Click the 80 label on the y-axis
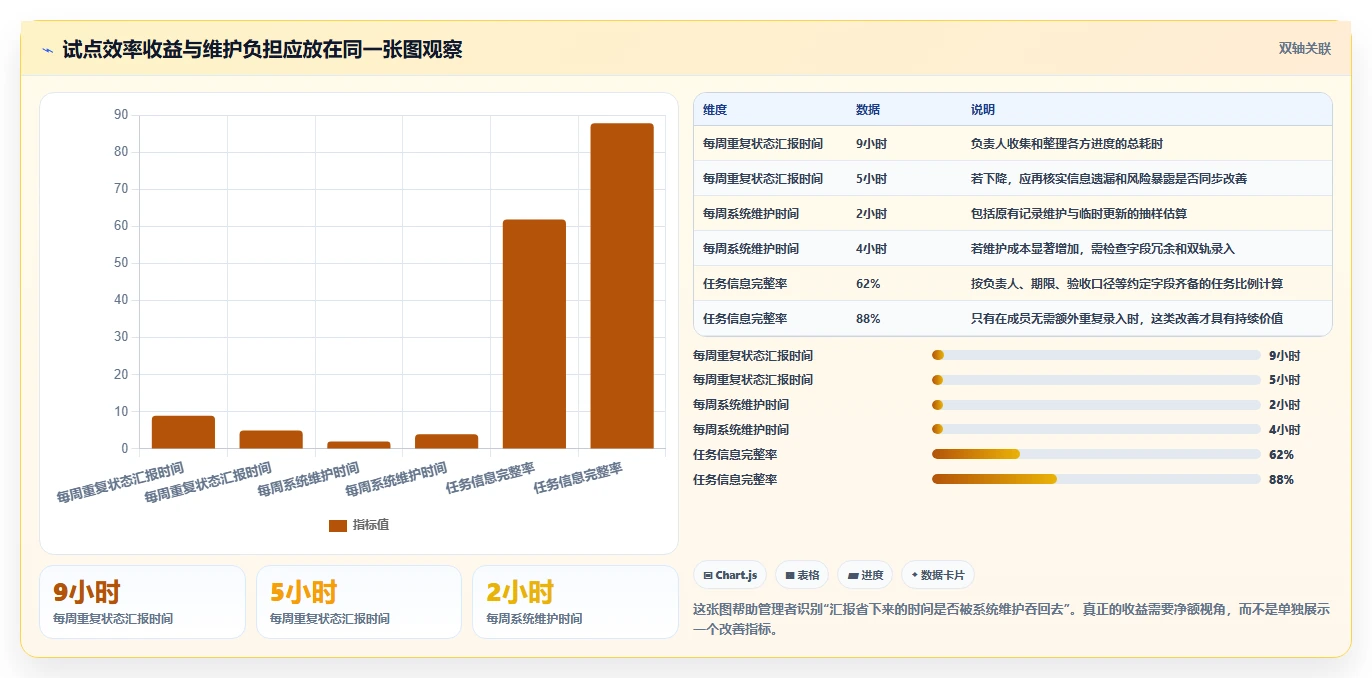1372x678 pixels. pos(121,152)
